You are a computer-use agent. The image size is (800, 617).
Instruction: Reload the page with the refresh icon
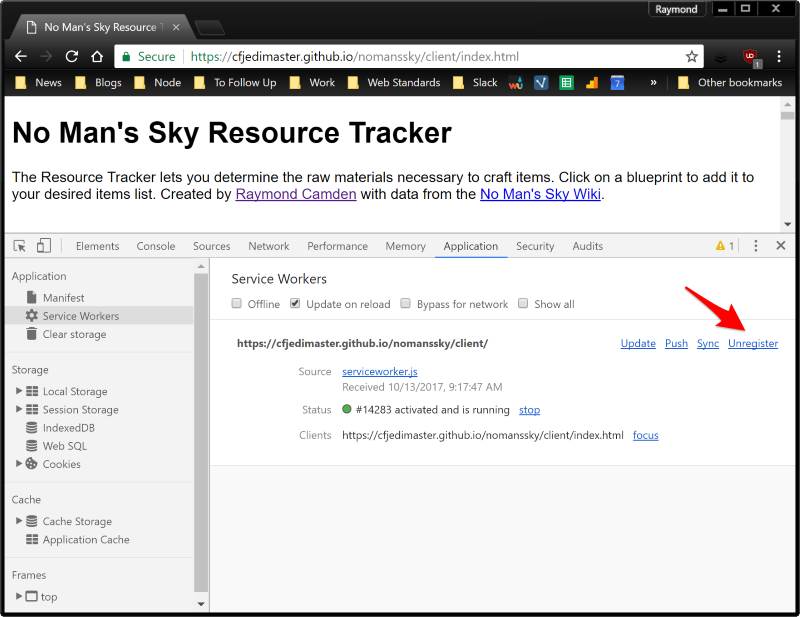(x=71, y=57)
